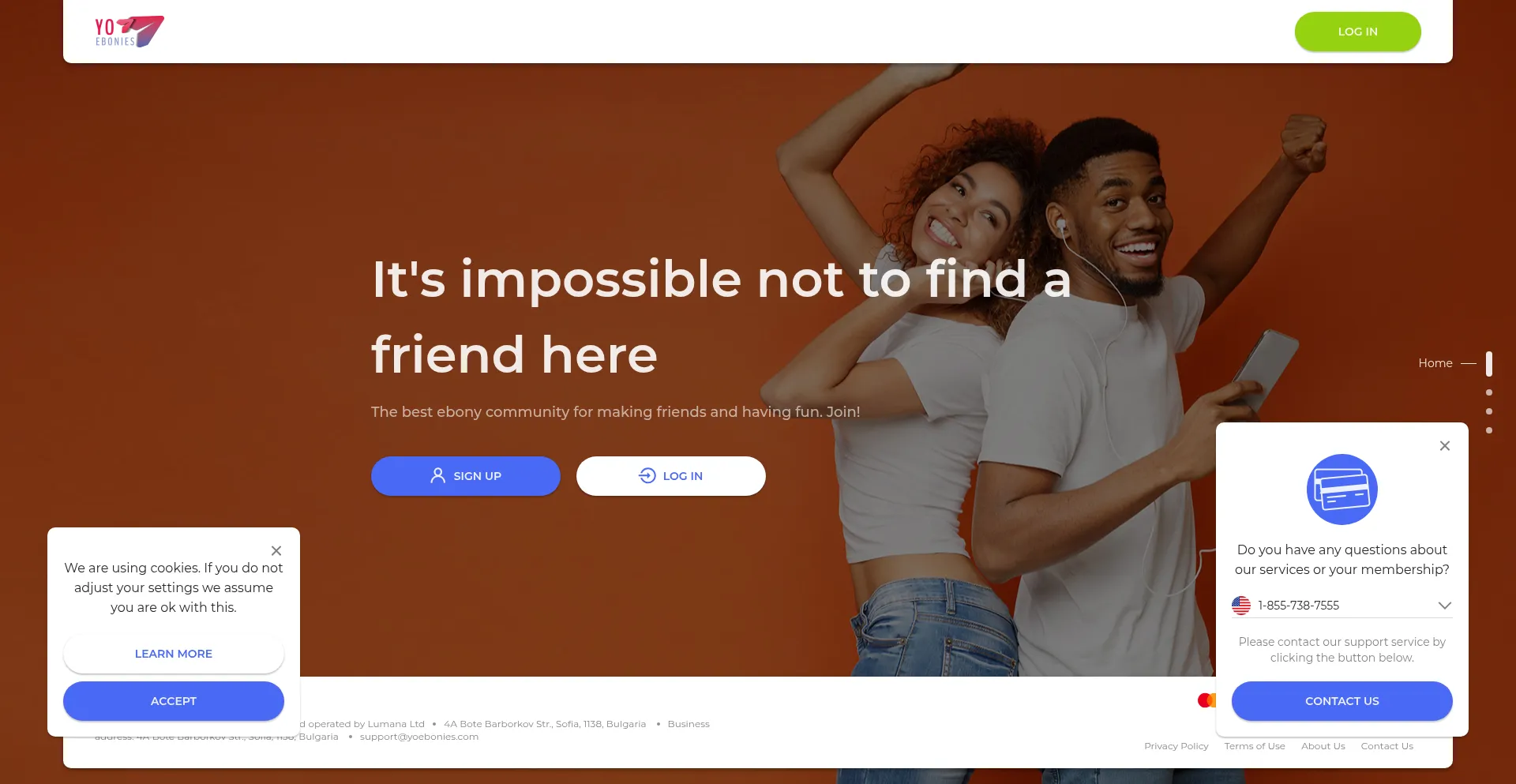Click the Contact Us support button

tap(1342, 701)
